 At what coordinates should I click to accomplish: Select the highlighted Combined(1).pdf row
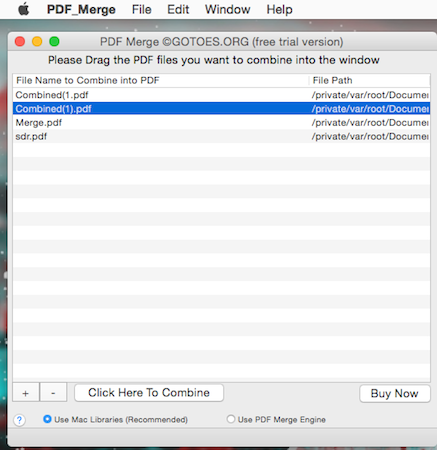tap(221, 109)
